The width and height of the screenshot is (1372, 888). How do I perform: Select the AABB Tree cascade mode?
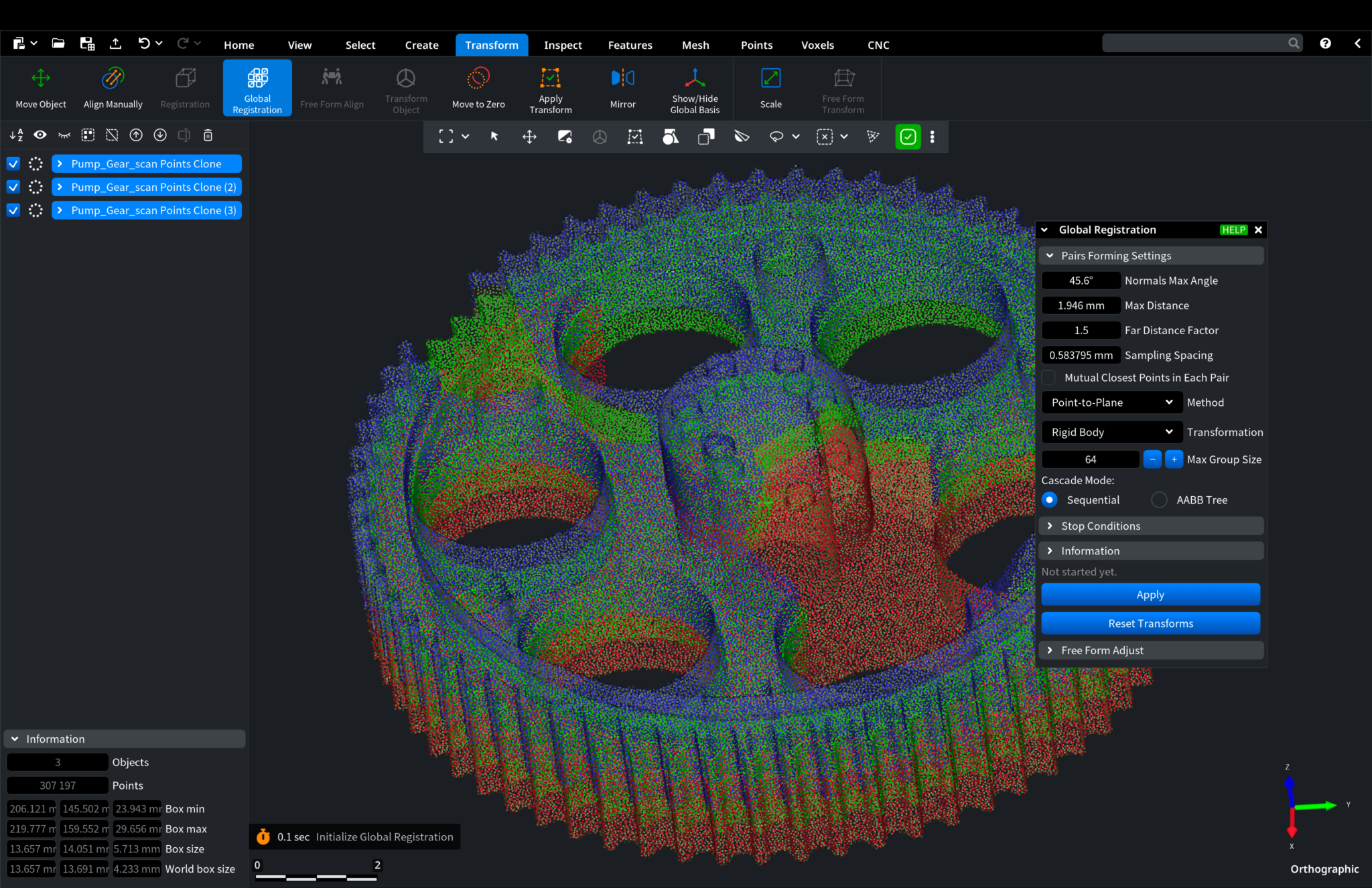click(1158, 500)
